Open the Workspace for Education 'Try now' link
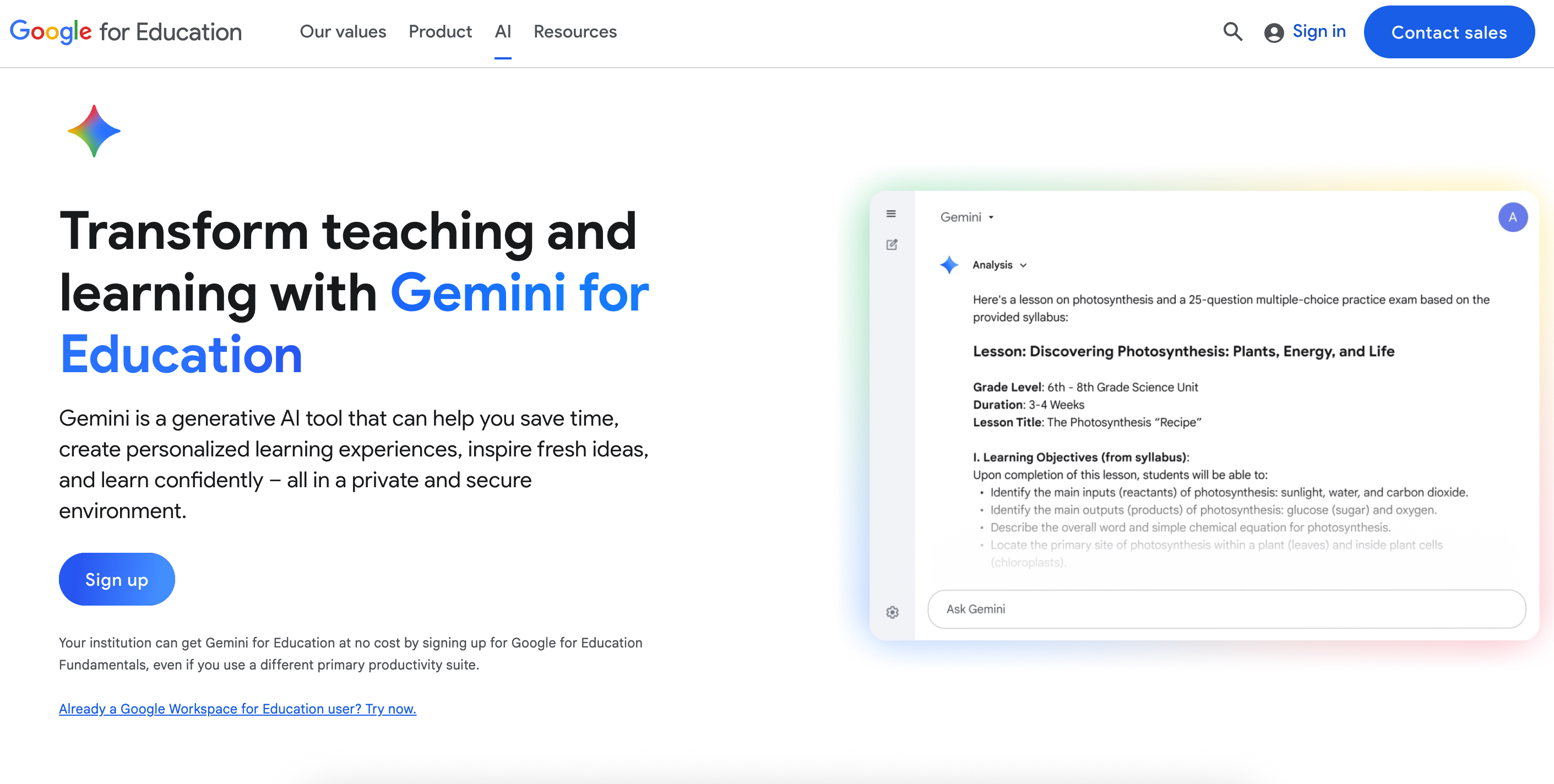This screenshot has height=784, width=1554. click(237, 709)
